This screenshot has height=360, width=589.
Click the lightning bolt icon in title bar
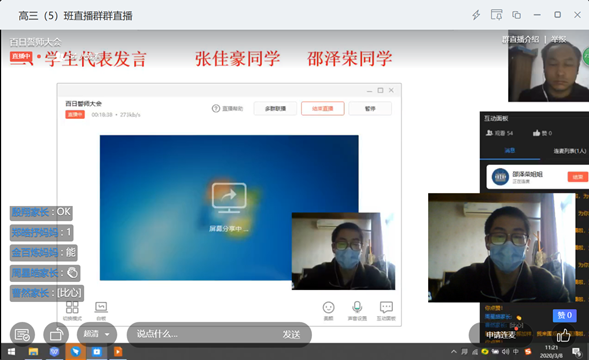tap(476, 15)
